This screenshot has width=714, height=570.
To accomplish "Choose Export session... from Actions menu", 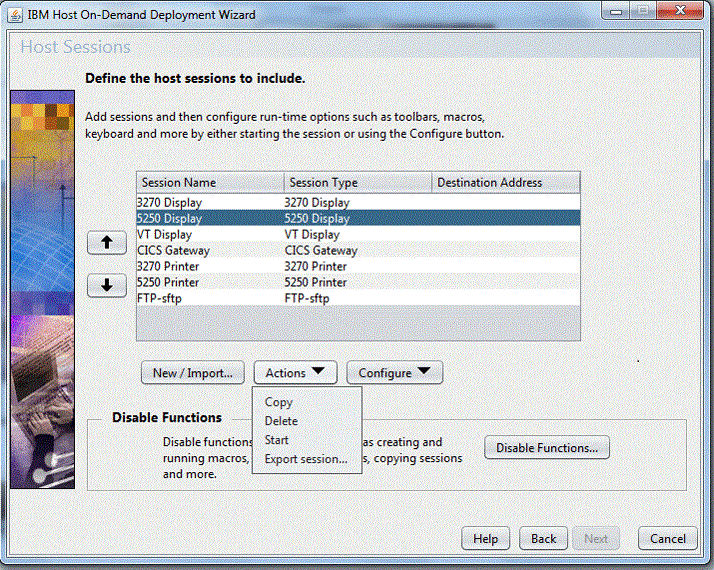I will tap(306, 459).
